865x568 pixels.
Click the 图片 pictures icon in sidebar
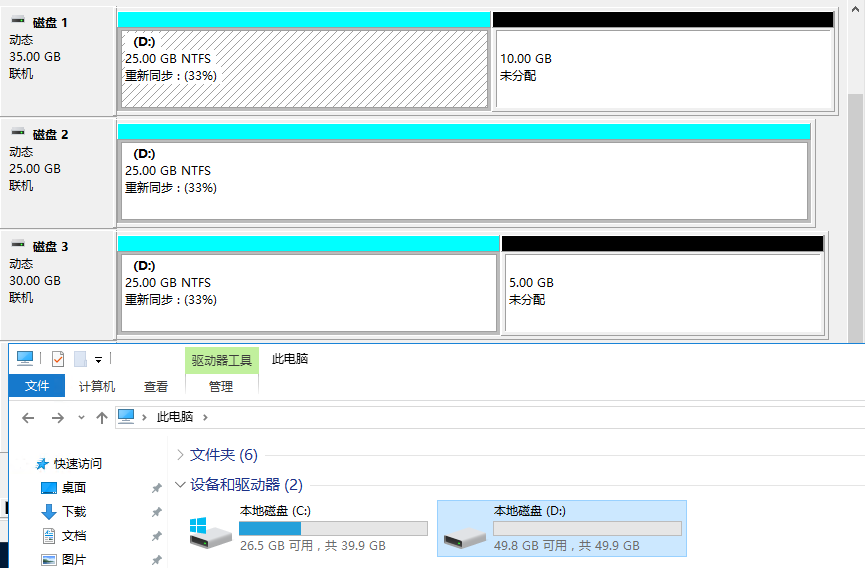49,559
